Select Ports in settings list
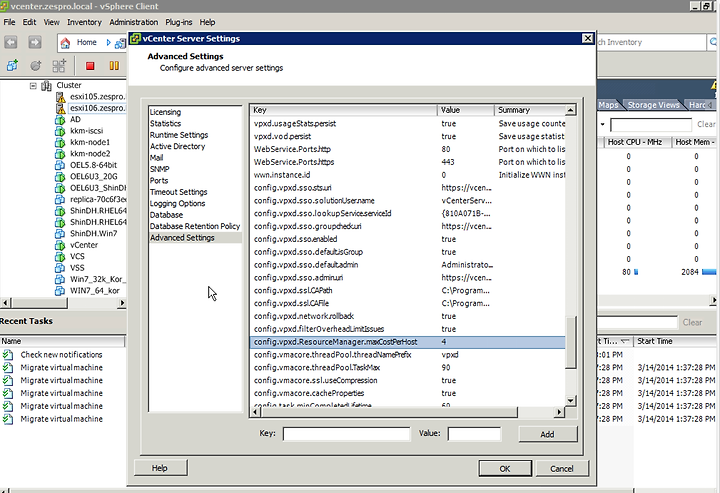 pos(159,181)
